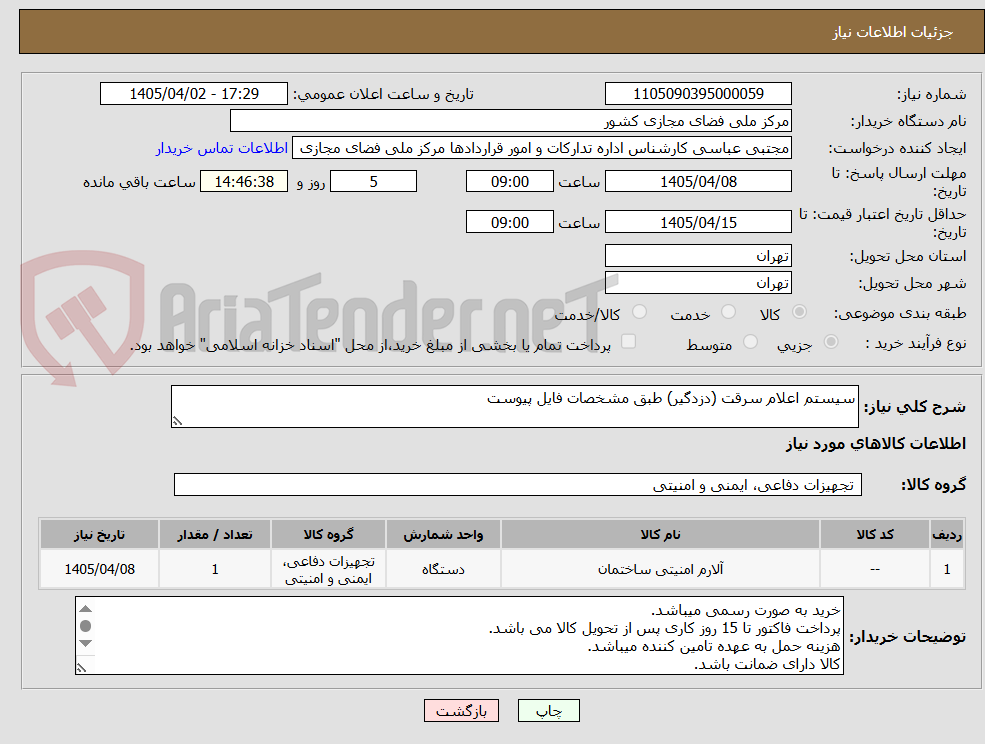
Task: Toggle the اسناد خزانه اسلامی payment checkbox
Action: 628,341
